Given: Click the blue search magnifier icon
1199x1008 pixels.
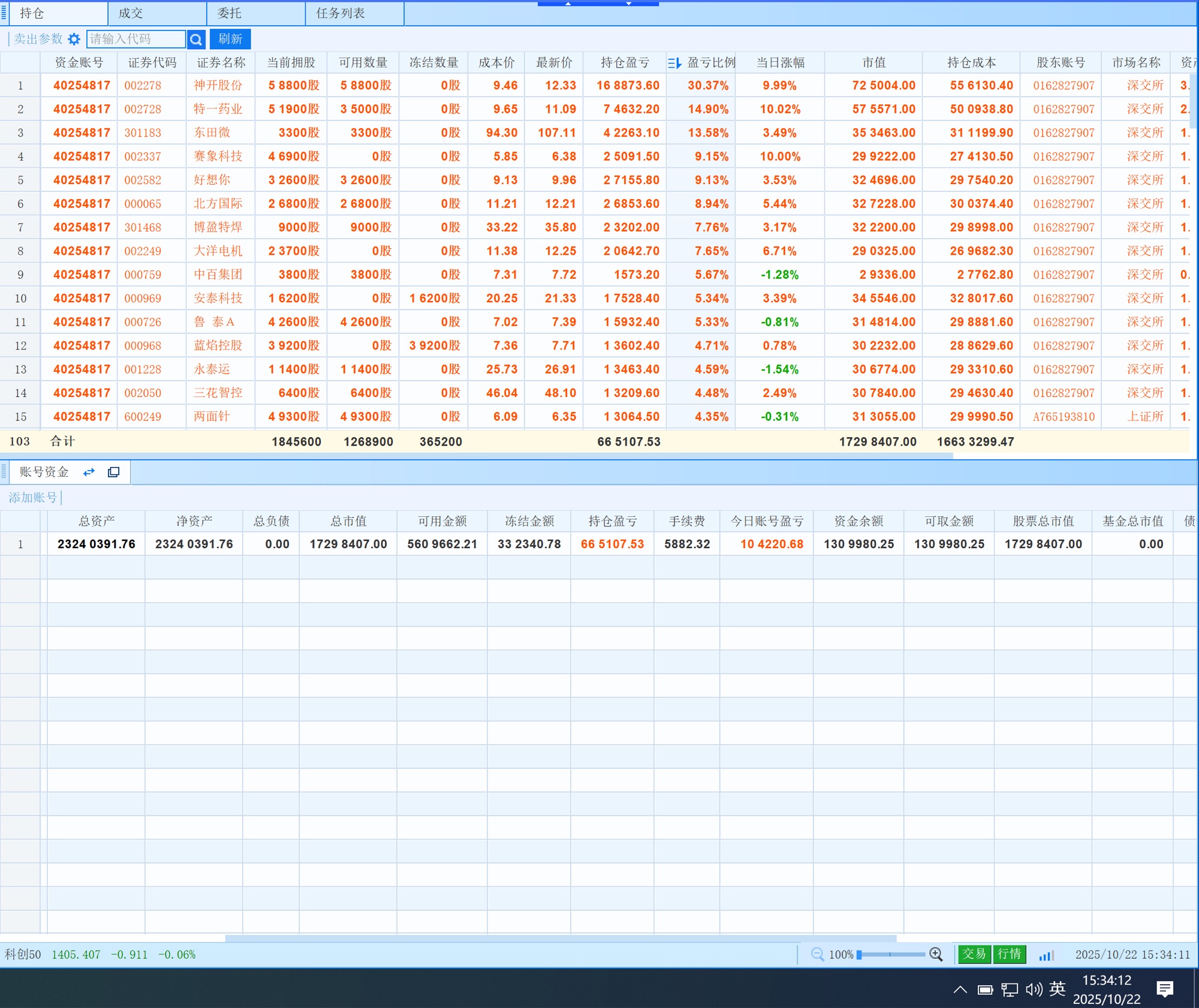Looking at the screenshot, I should pyautogui.click(x=196, y=40).
